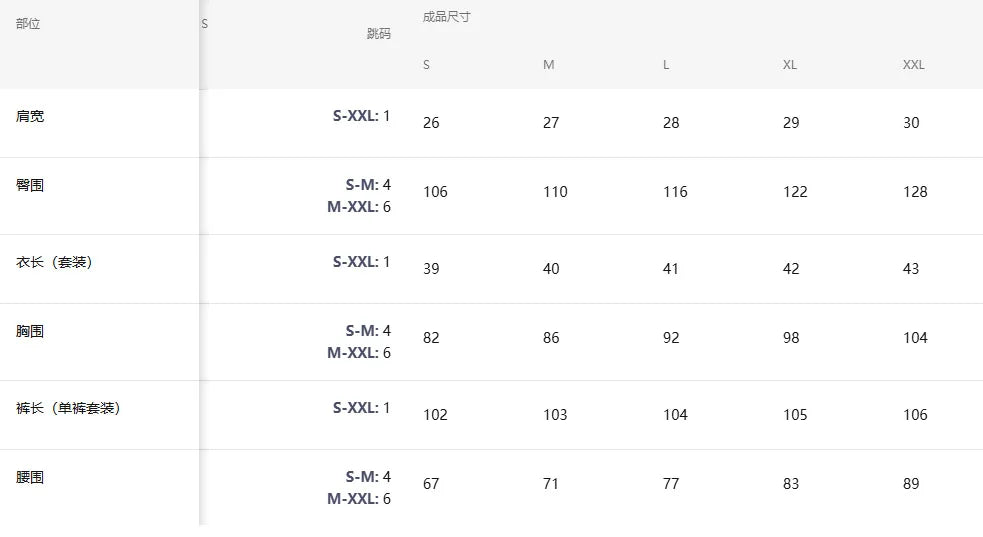Click the 臀围 XXL value 128
The height and width of the screenshot is (537, 983).
click(915, 192)
